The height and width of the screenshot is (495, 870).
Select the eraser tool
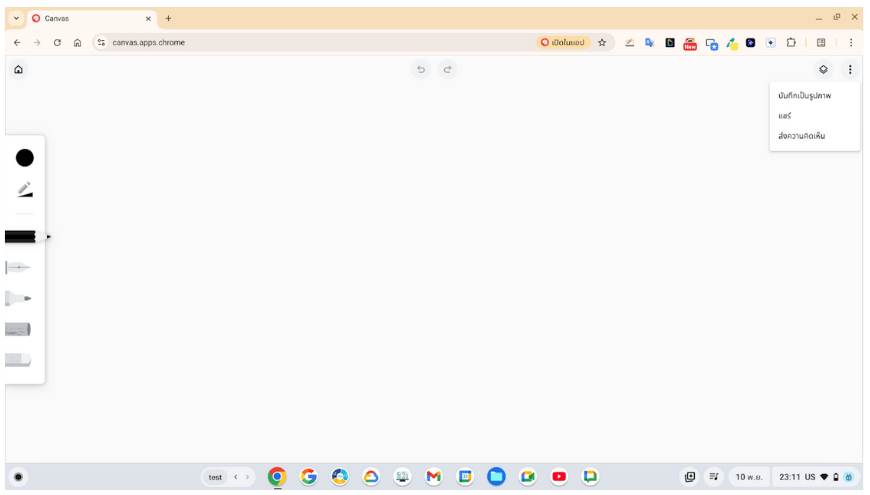17,359
